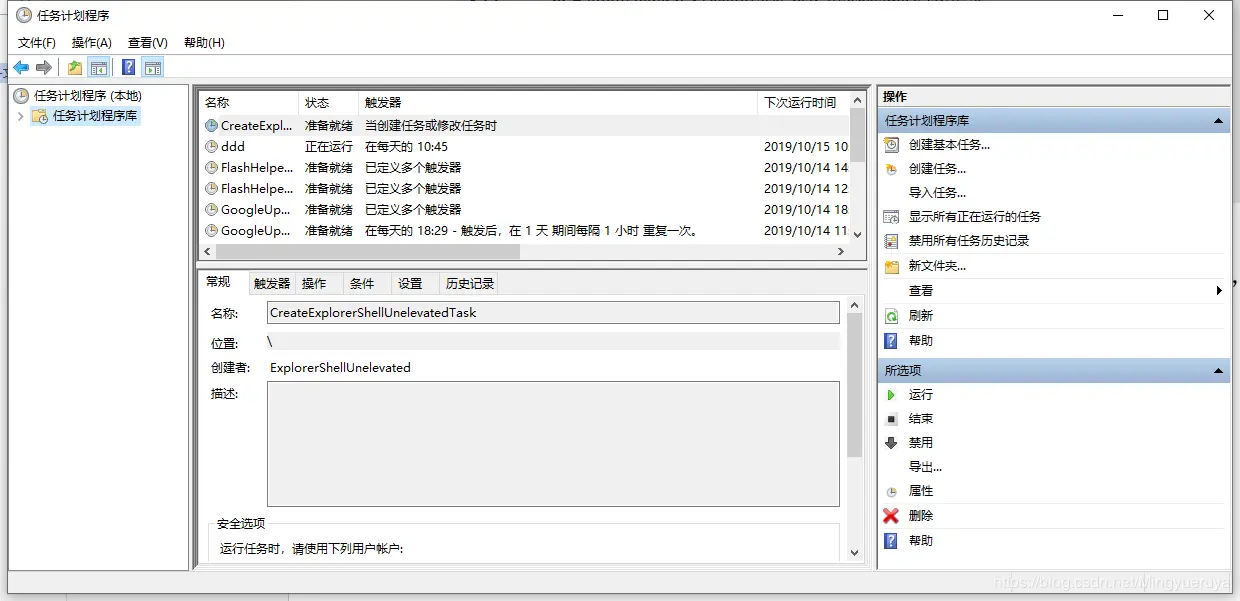Viewport: 1240px width, 601px height.
Task: Click 导入任务... in the Actions pane
Action: coord(937,193)
